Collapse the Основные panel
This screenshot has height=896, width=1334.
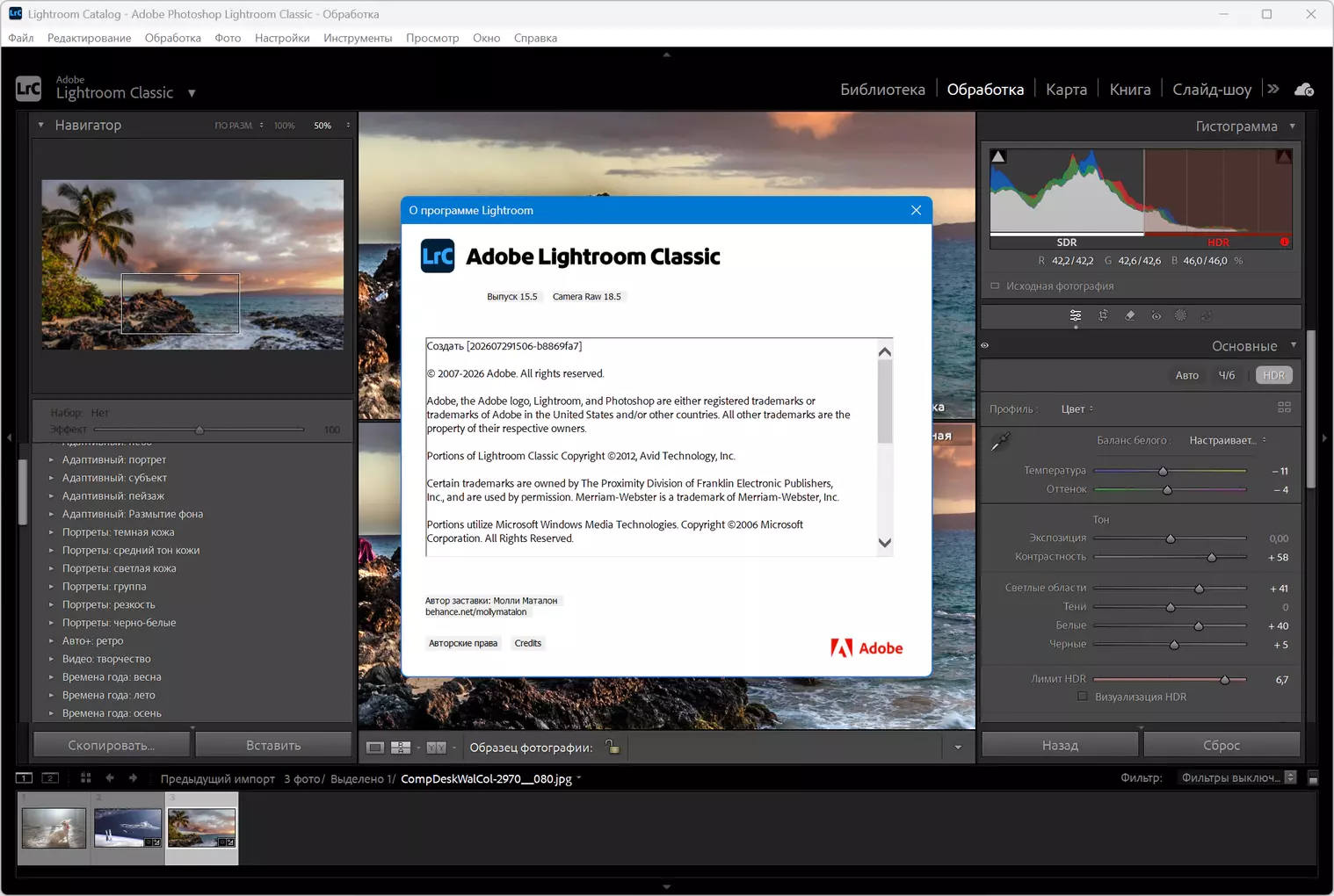(1294, 345)
